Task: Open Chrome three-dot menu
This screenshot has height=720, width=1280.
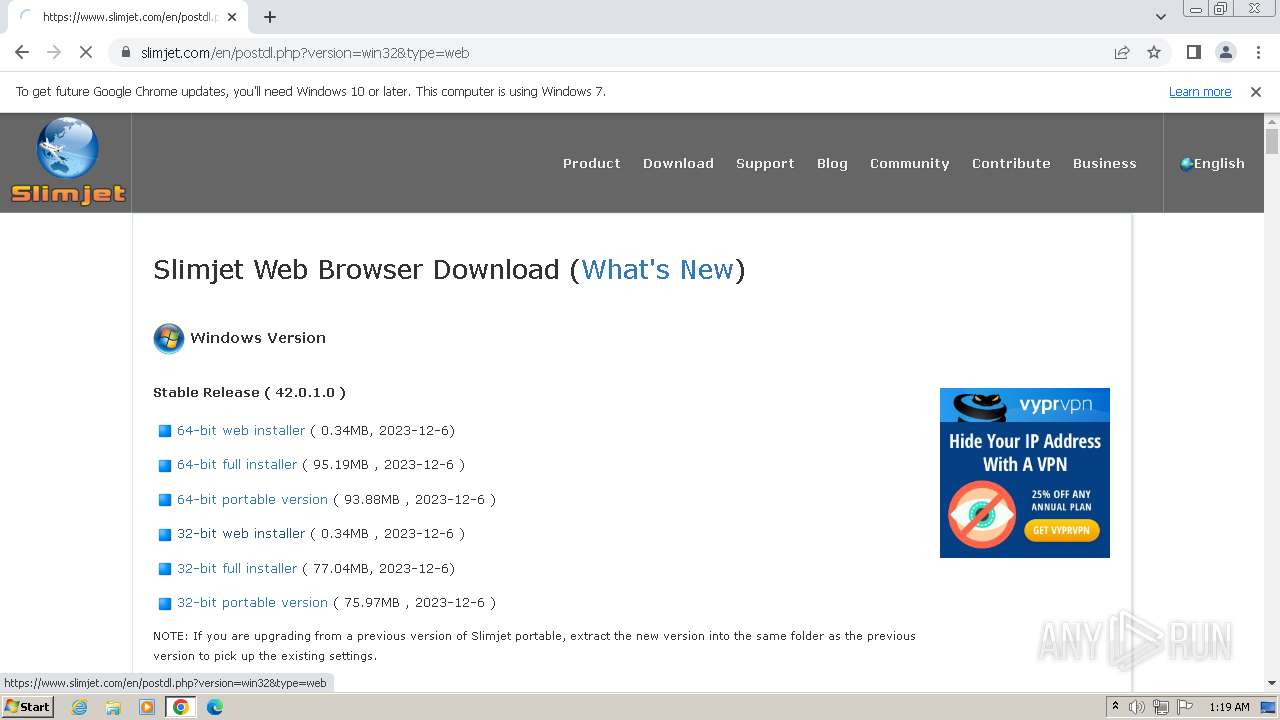Action: point(1257,53)
